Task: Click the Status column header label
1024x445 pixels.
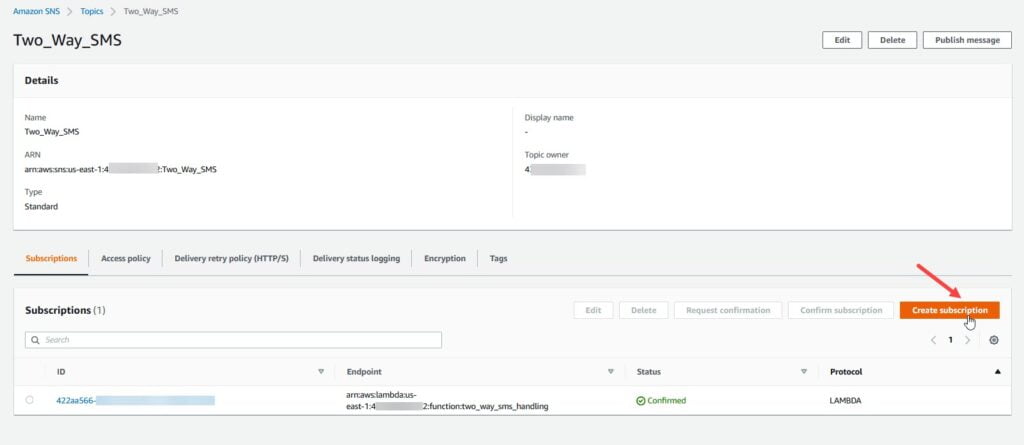Action: point(648,371)
